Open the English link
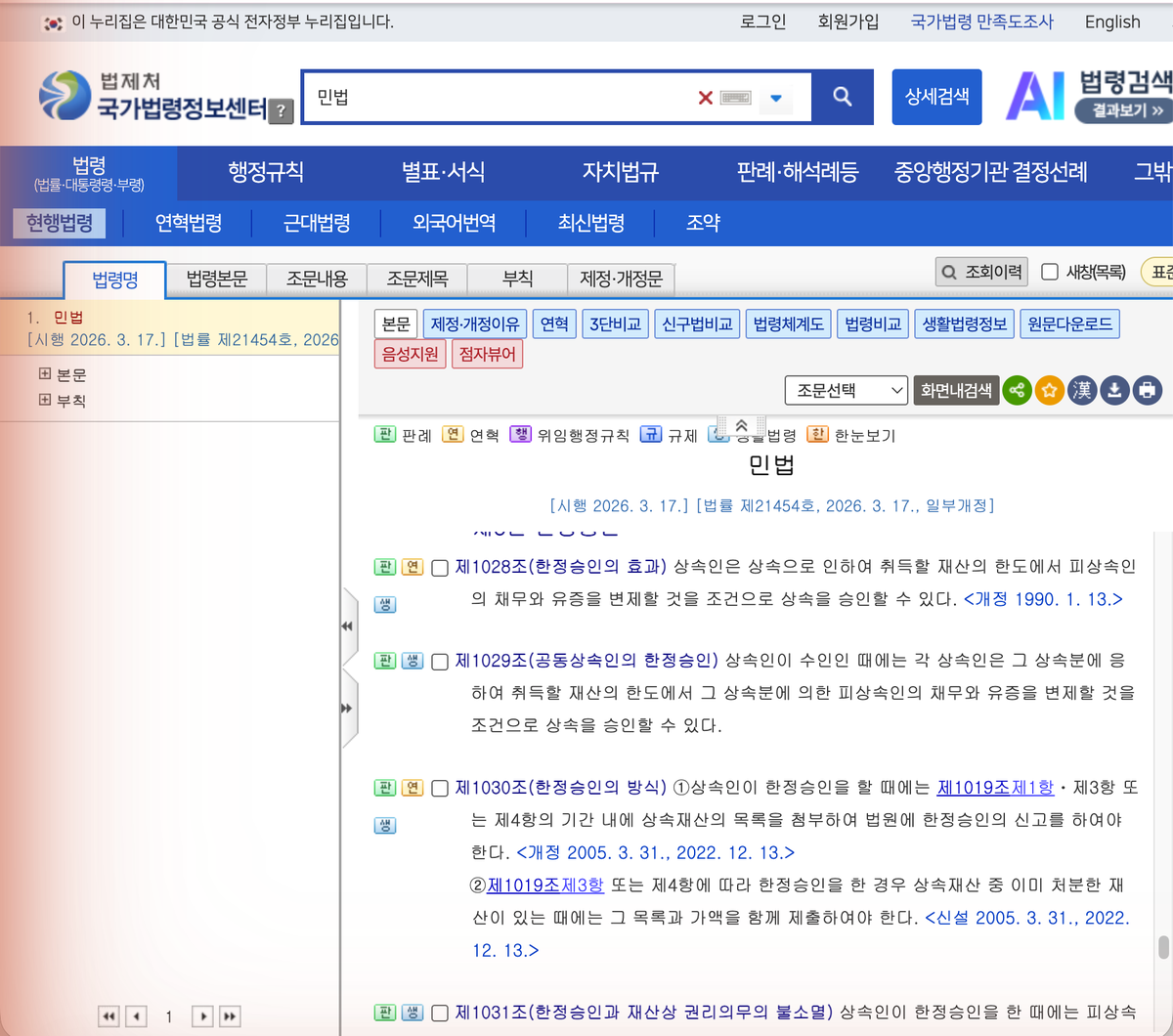Screen dimensions: 1173x1036 click(x=1112, y=22)
